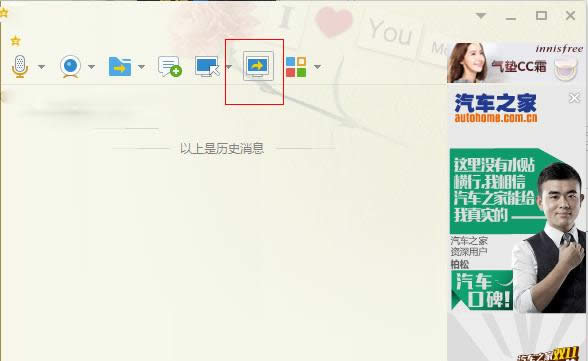Click the yellow star icon above the microphone

click(x=15, y=40)
